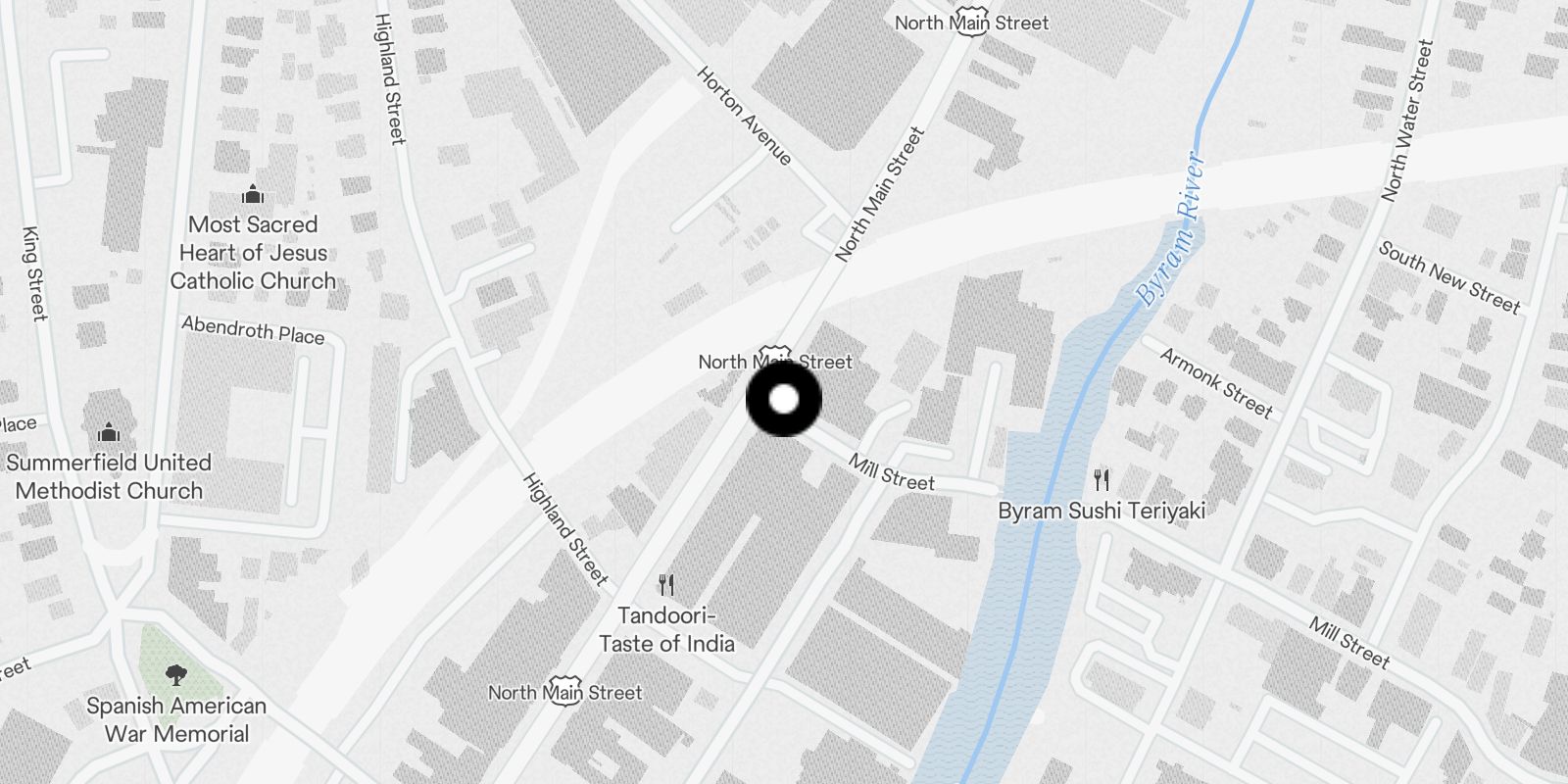Viewport: 1568px width, 784px height.
Task: Click the Byram River label
Action: click(1169, 228)
